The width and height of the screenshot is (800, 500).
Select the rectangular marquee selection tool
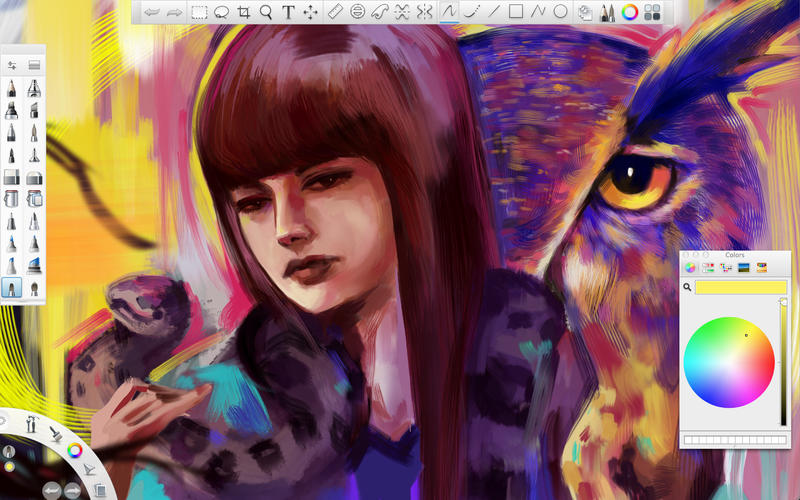(x=199, y=13)
